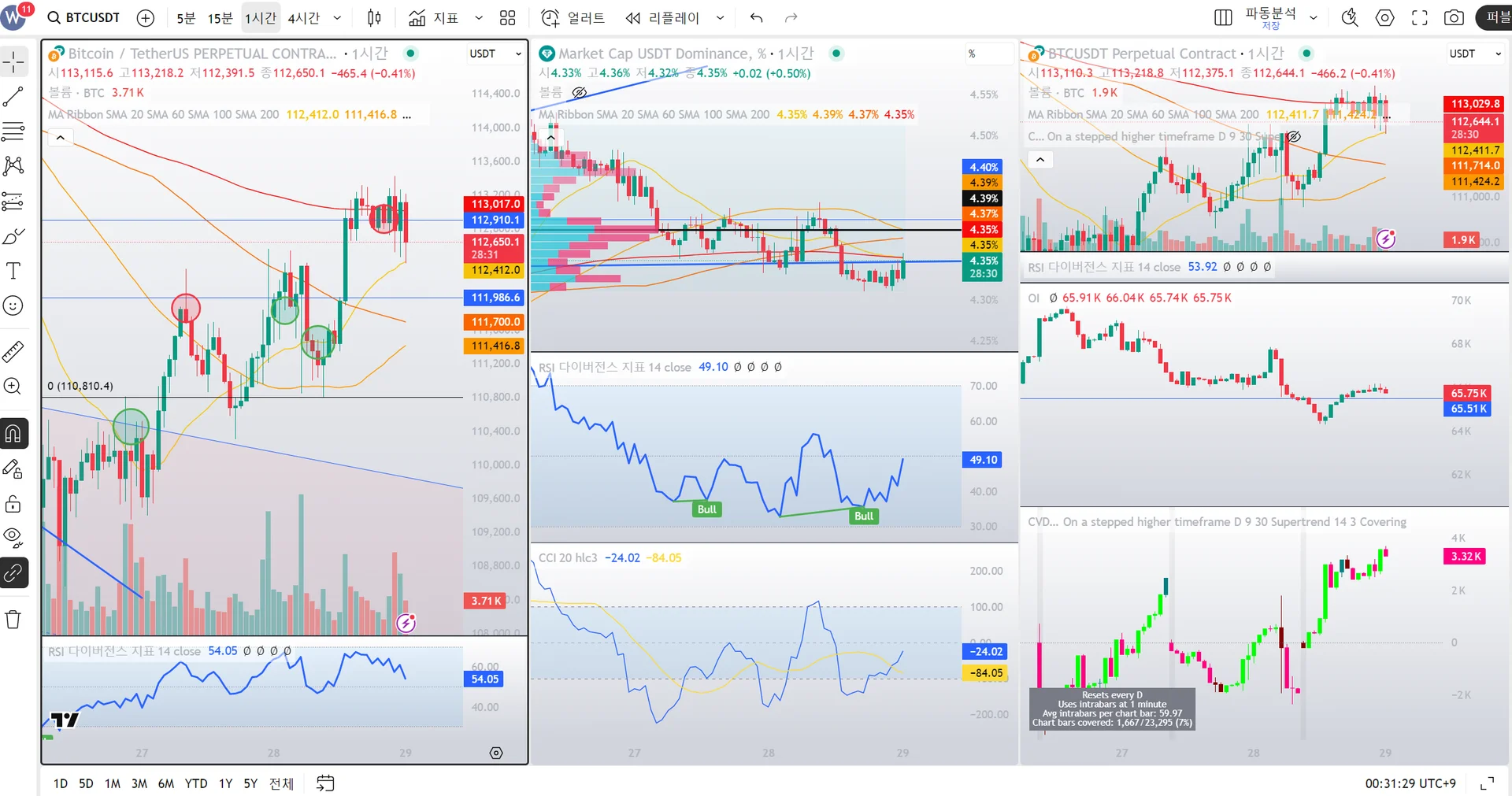Switch to the 15분 interval
The width and height of the screenshot is (1512, 796).
point(220,17)
